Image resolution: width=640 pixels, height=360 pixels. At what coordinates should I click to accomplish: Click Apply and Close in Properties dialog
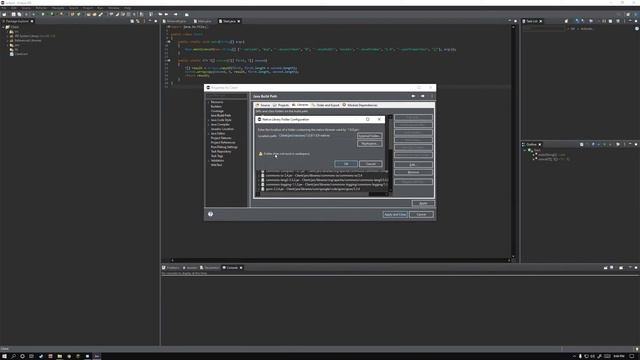click(x=395, y=214)
